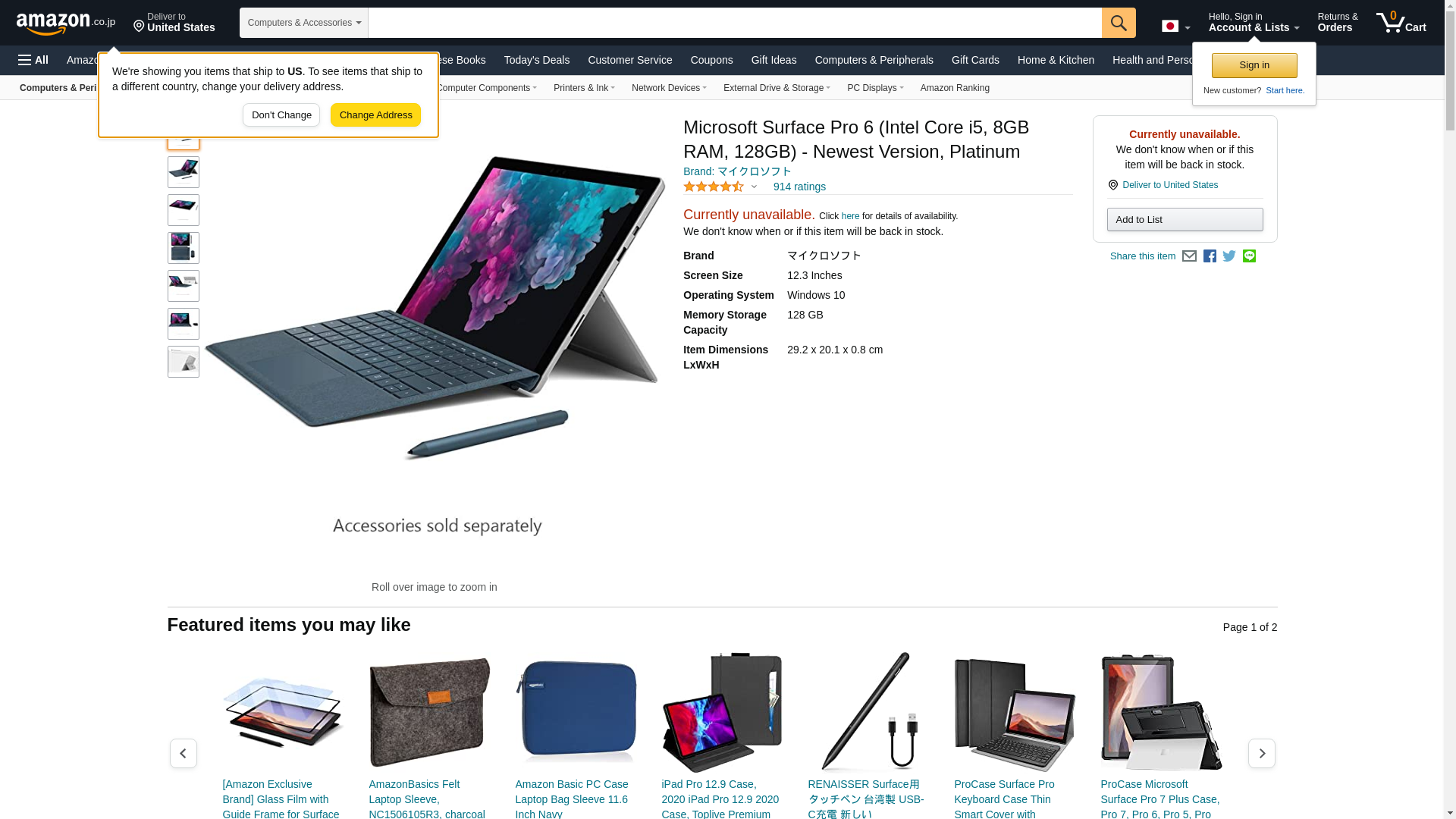This screenshot has width=1456, height=819.
Task: Open the 914 ratings link
Action: pyautogui.click(x=799, y=187)
